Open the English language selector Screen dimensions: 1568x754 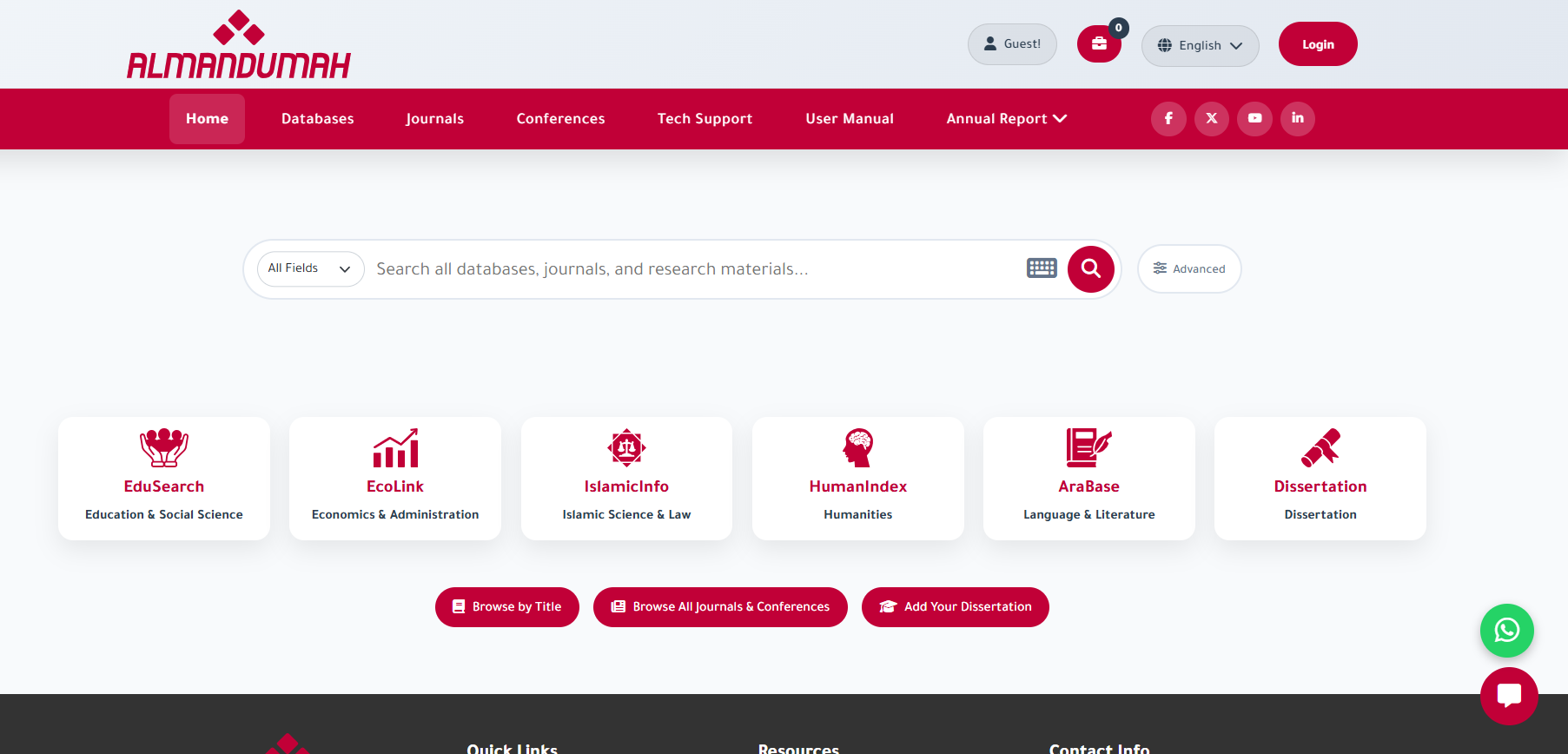(1200, 45)
